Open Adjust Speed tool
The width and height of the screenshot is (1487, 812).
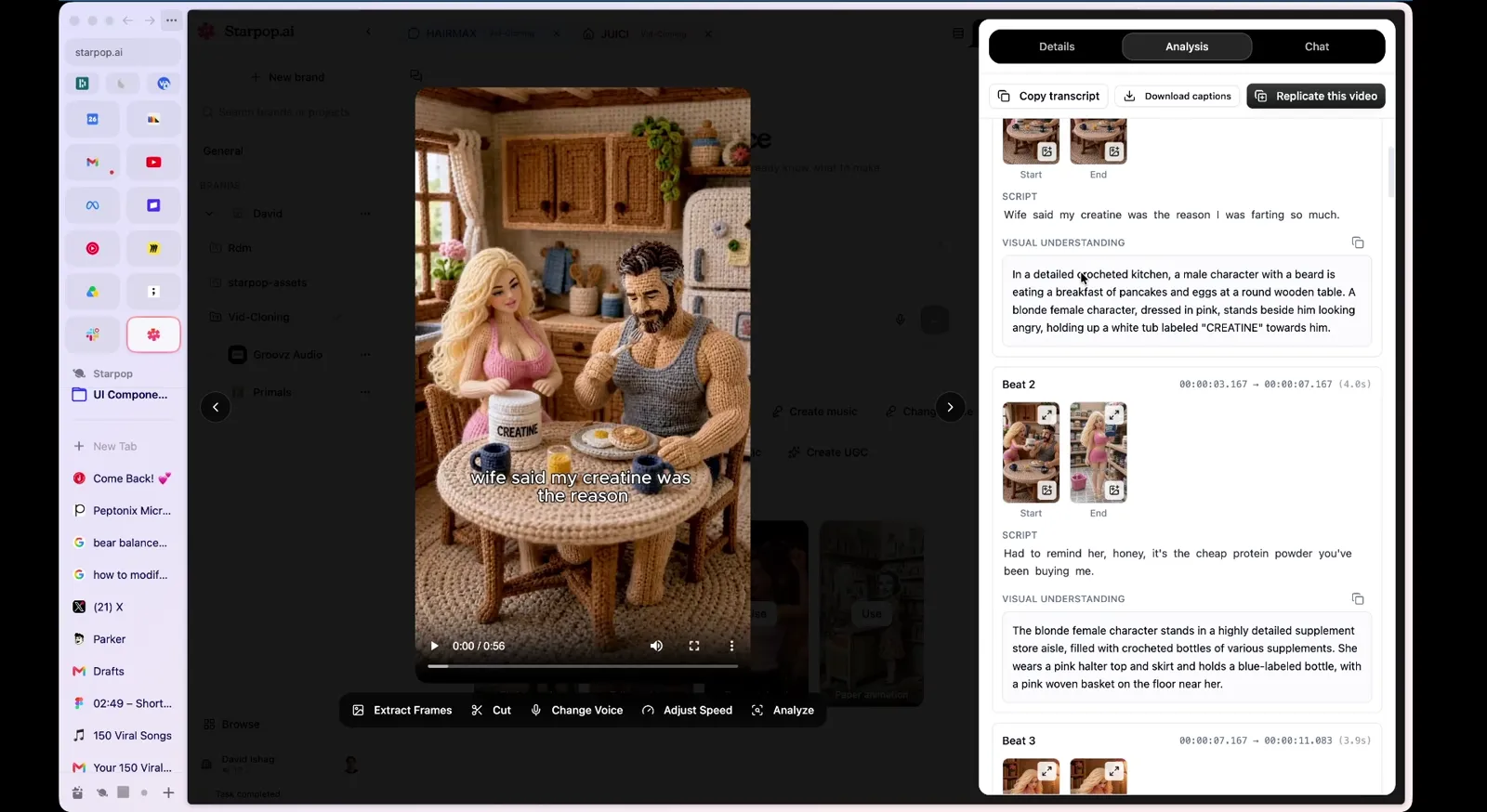point(687,710)
